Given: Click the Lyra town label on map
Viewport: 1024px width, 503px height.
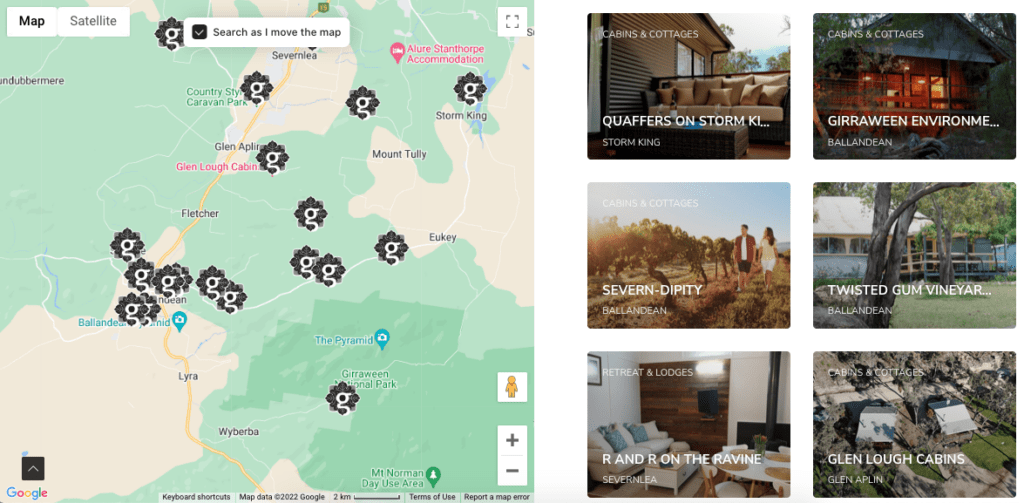Looking at the screenshot, I should point(187,377).
